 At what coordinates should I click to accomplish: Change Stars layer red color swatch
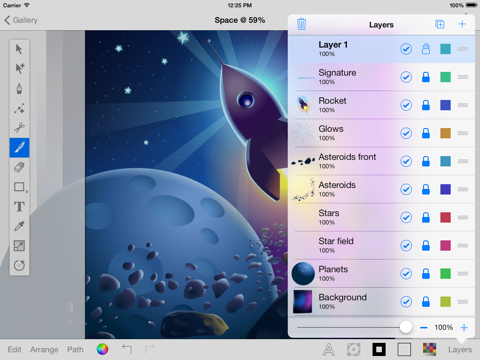[445, 217]
